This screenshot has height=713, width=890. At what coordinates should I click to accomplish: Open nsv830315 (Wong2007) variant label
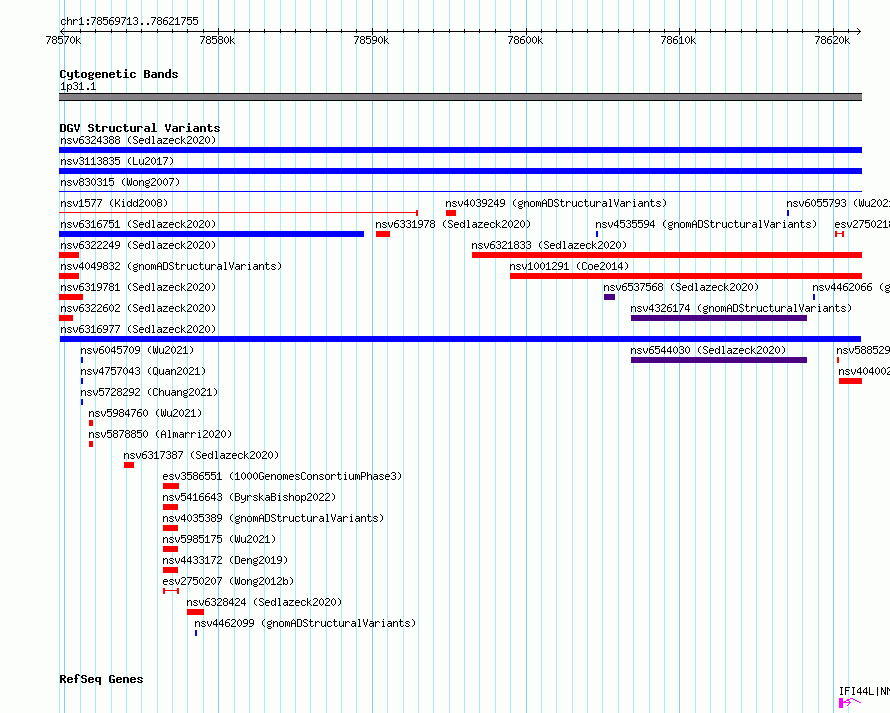point(120,182)
